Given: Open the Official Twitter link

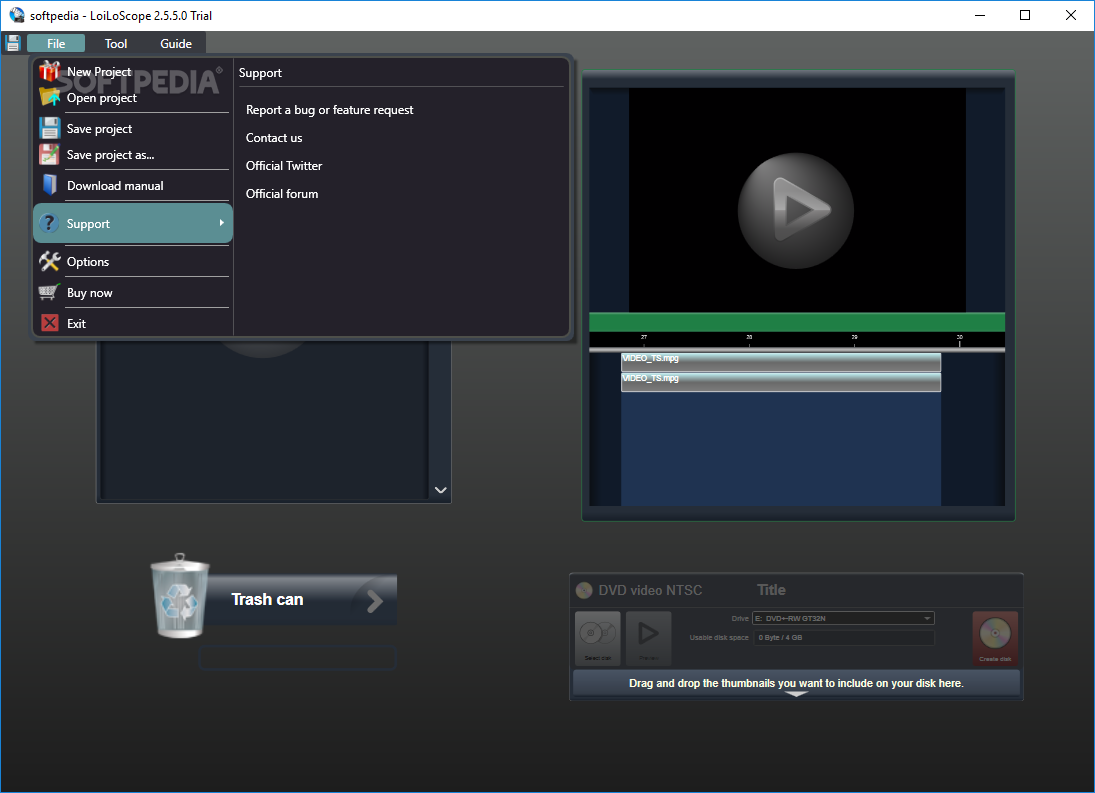Looking at the screenshot, I should [284, 165].
